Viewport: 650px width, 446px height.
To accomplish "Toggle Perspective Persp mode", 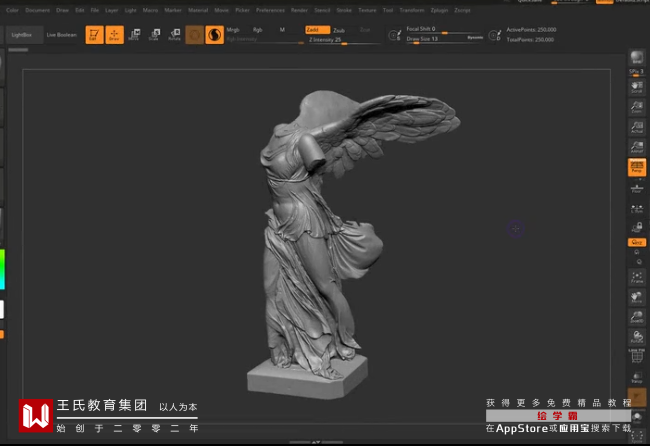I will 637,167.
